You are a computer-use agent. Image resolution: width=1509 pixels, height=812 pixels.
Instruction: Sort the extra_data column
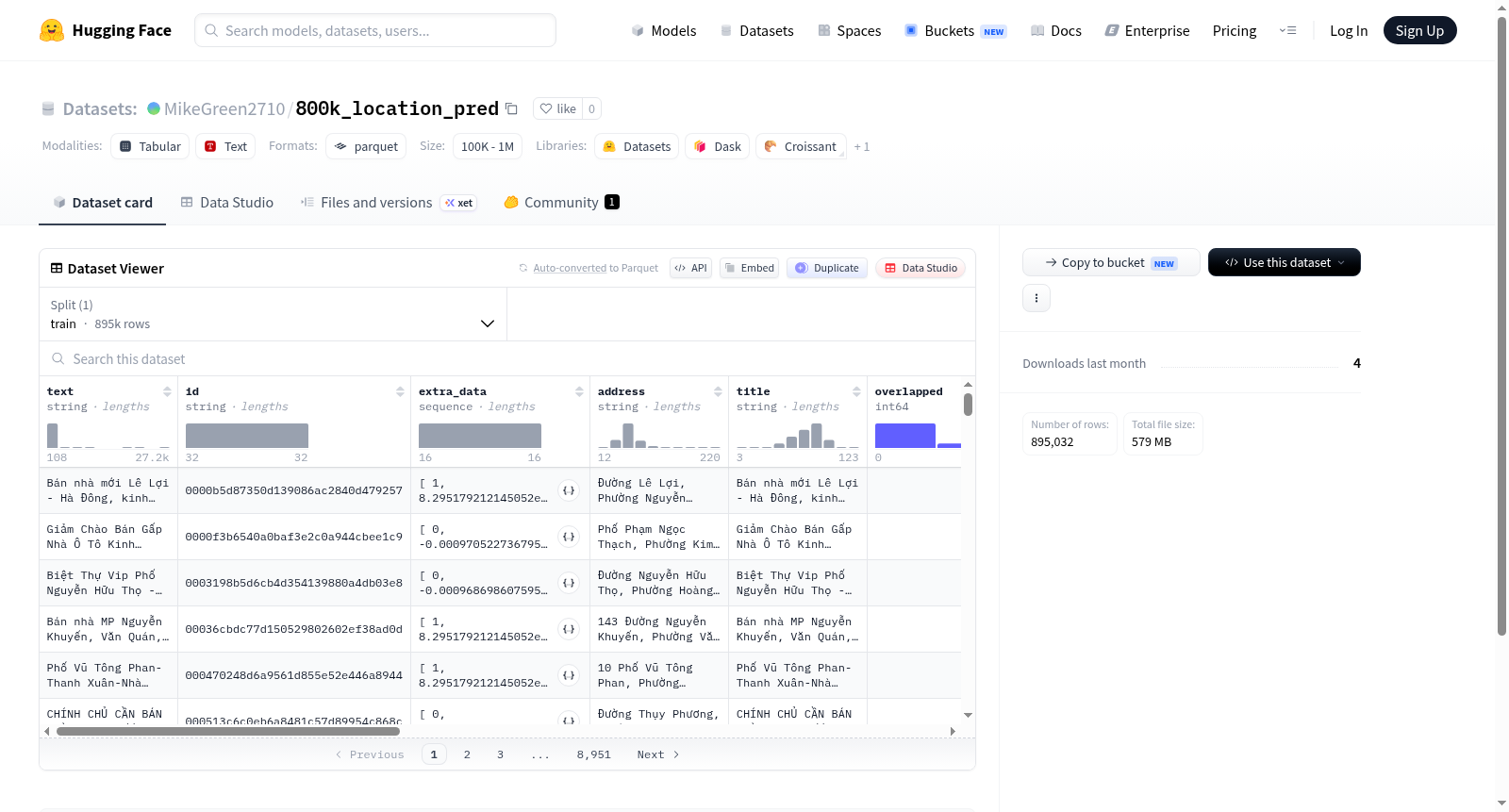point(579,391)
